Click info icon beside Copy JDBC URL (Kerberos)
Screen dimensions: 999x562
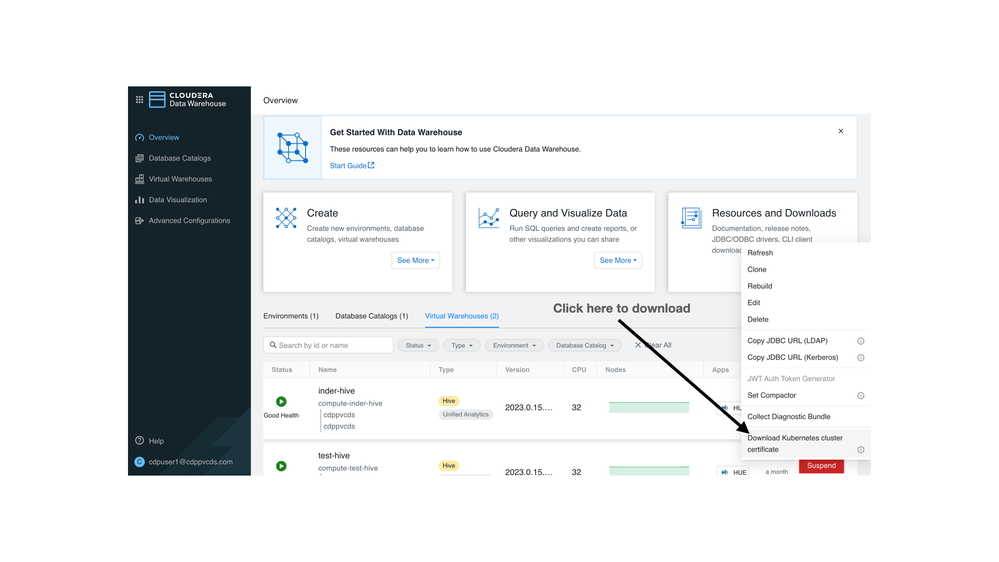pos(861,357)
